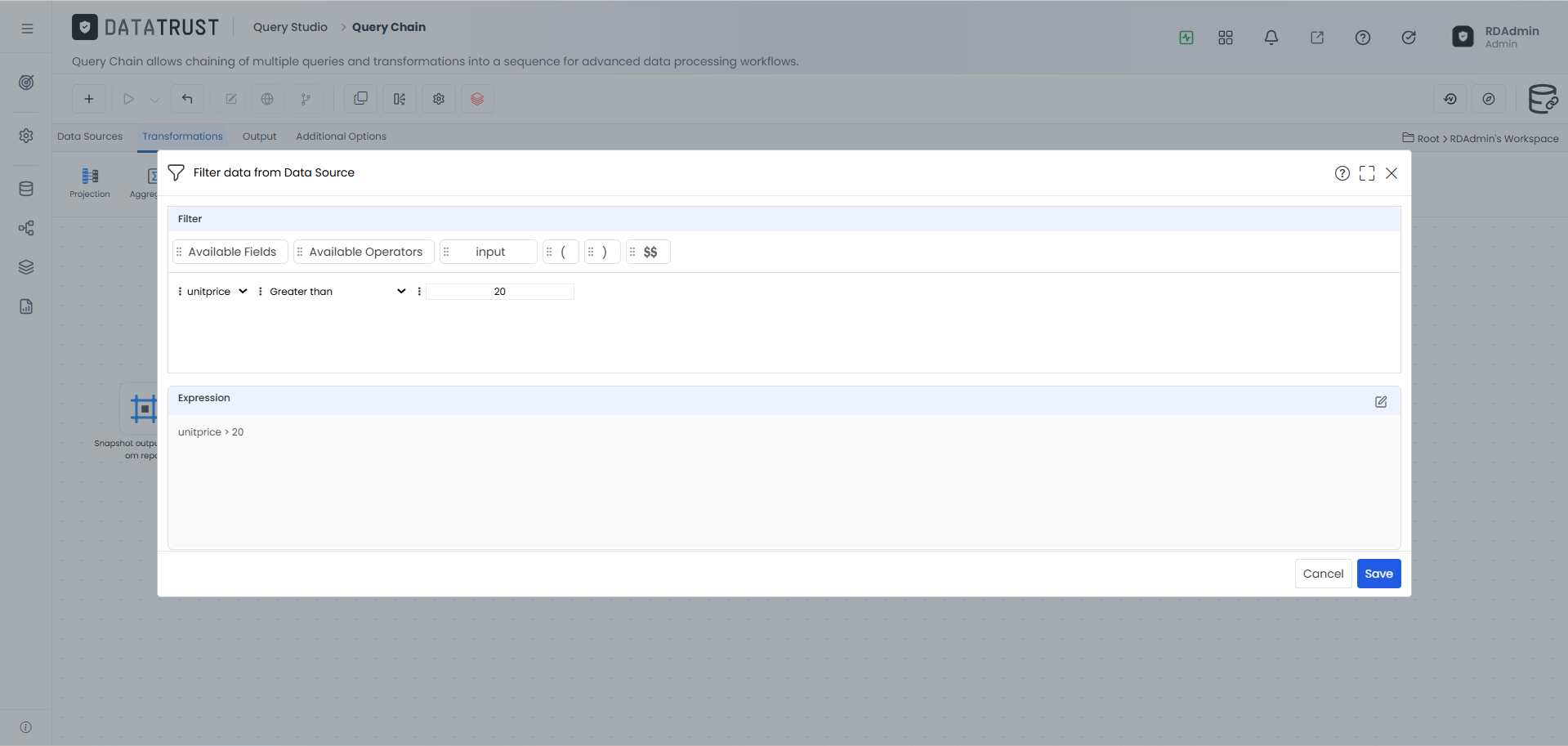This screenshot has width=1568, height=746.
Task: Run the query chain with play icon
Action: pyautogui.click(x=128, y=99)
